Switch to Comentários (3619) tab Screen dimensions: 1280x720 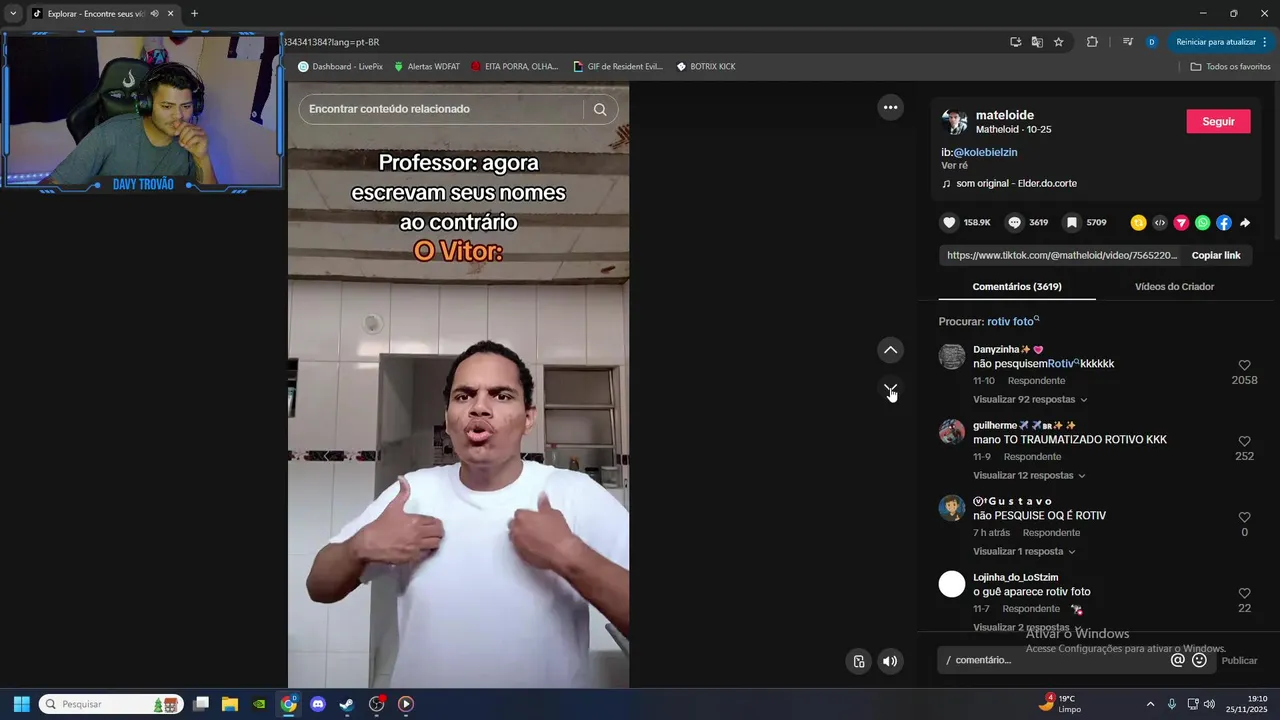pos(1017,287)
